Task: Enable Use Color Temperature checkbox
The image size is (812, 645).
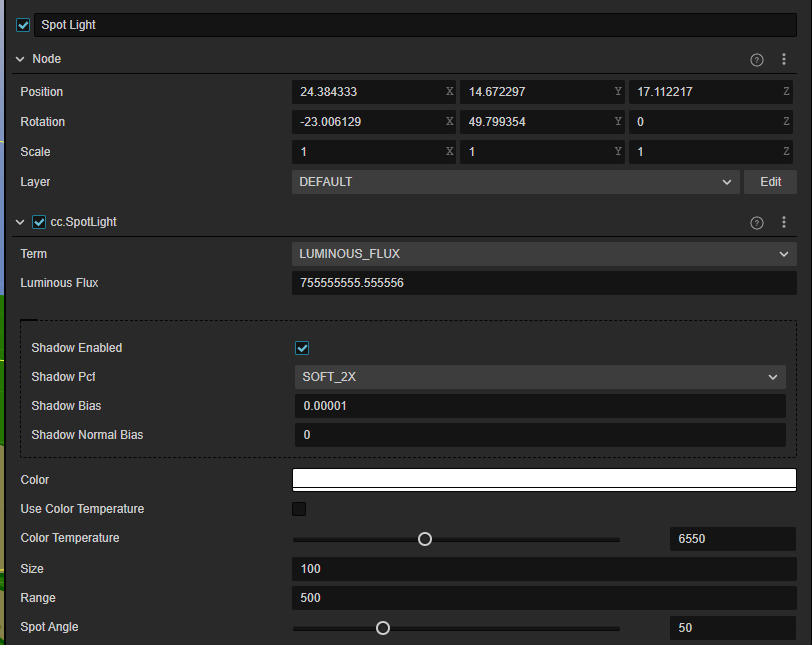Action: tap(299, 509)
